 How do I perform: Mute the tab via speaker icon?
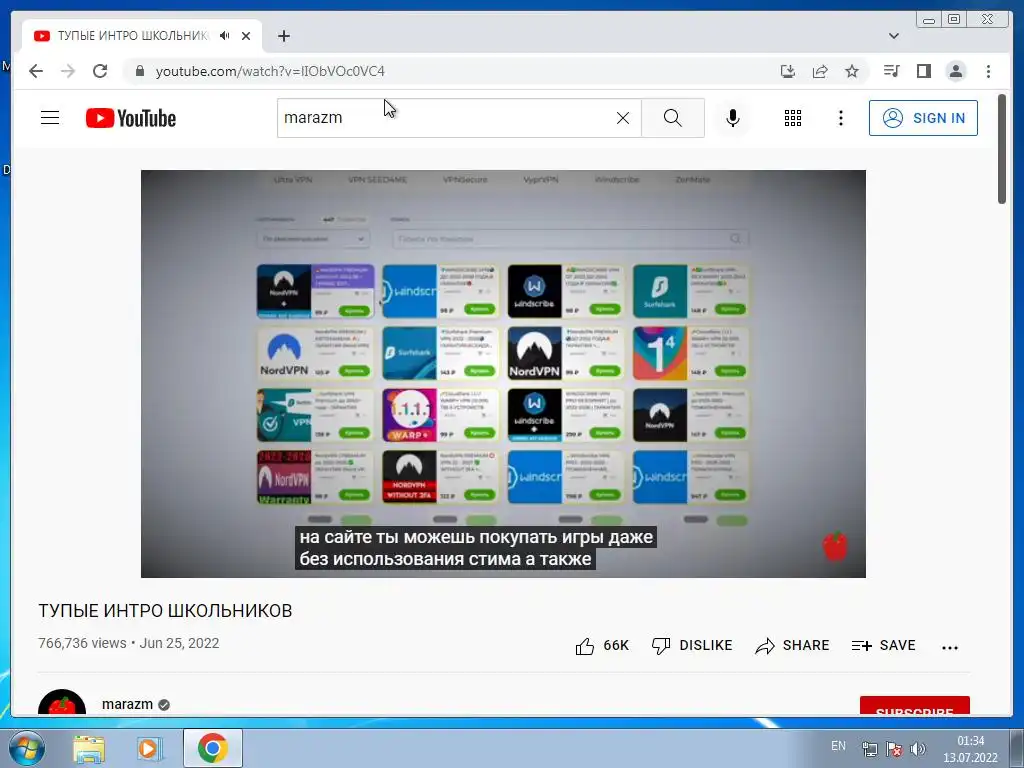[225, 36]
